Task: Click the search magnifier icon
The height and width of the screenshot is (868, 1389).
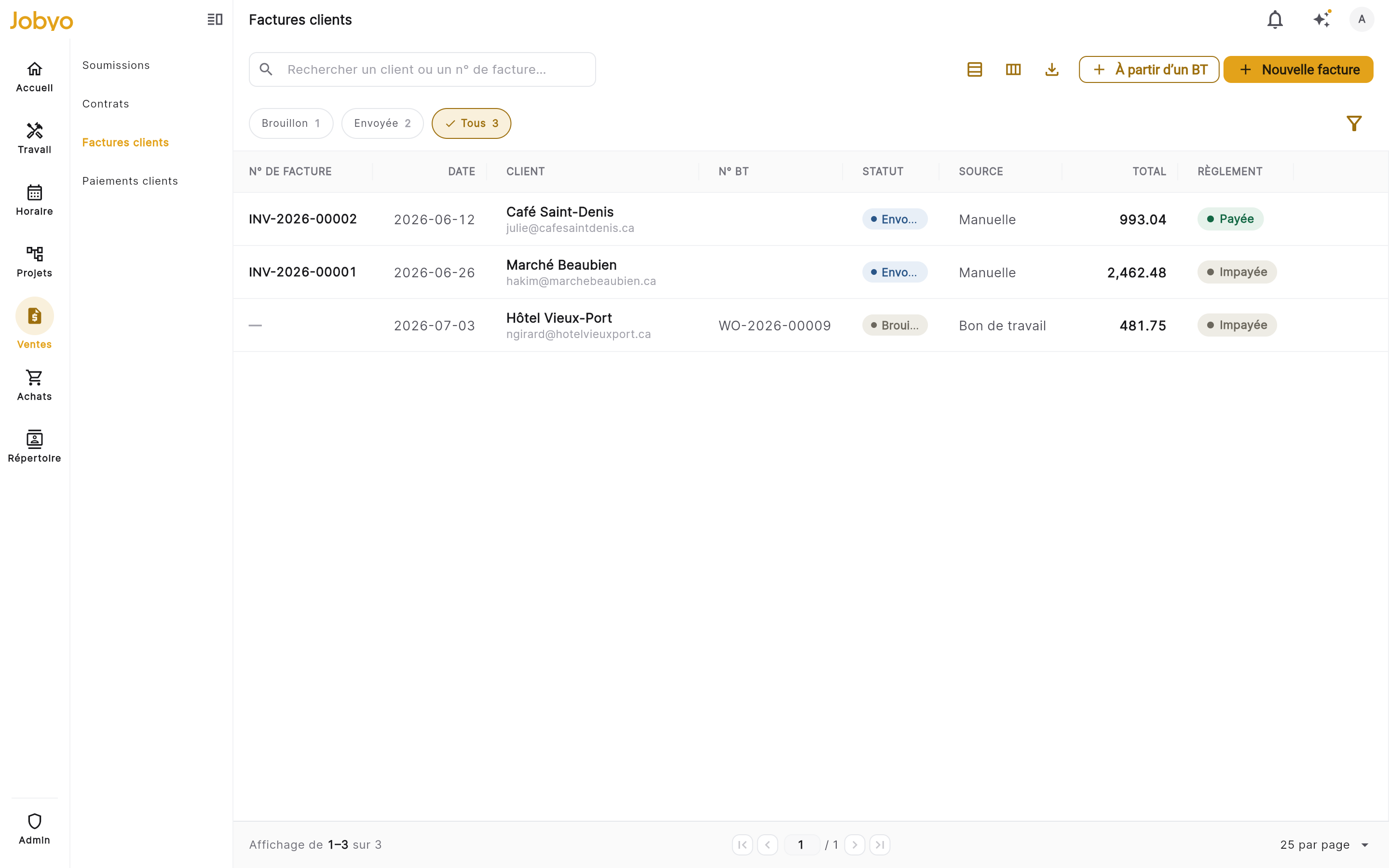Action: click(x=266, y=69)
